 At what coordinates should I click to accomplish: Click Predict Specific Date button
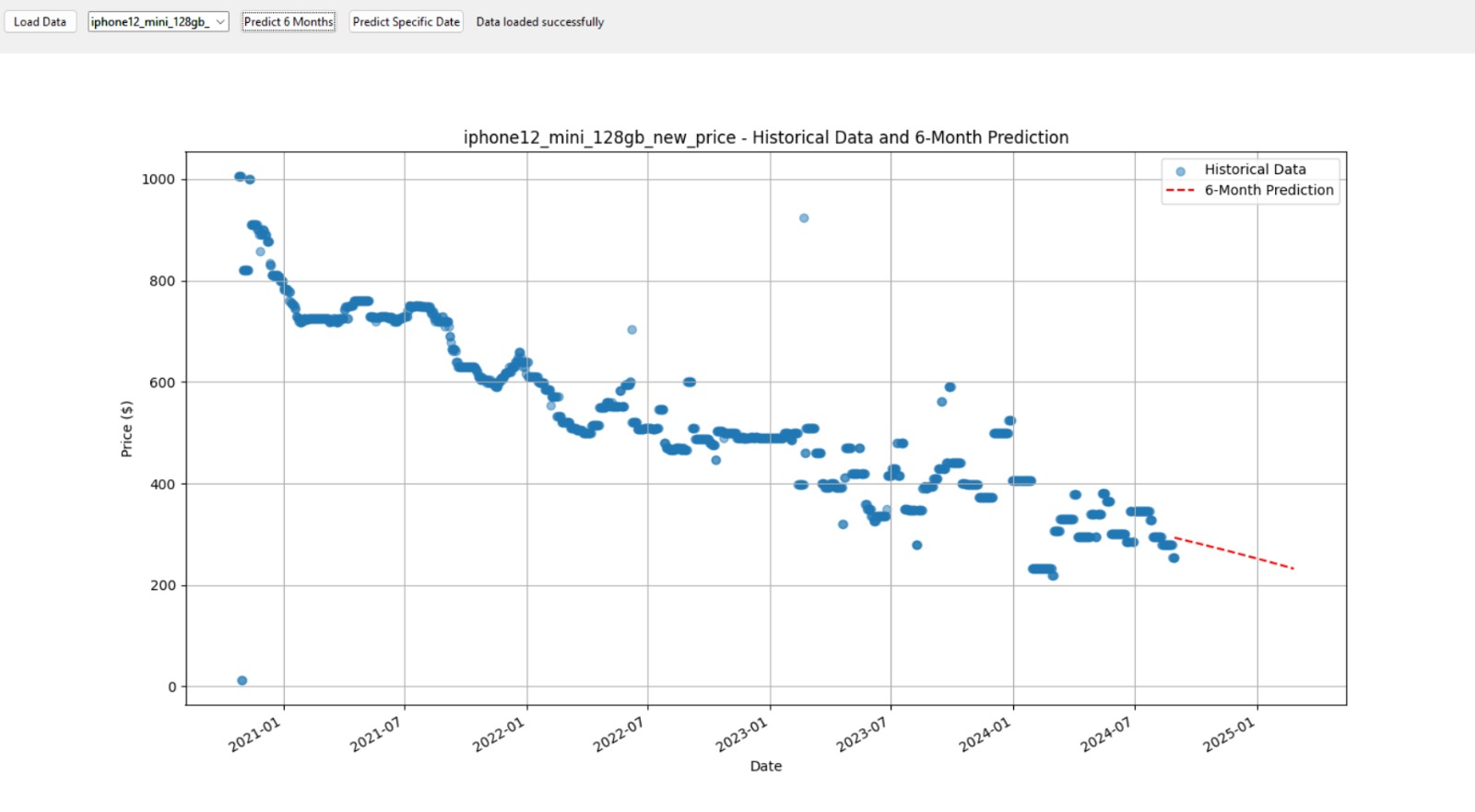406,22
